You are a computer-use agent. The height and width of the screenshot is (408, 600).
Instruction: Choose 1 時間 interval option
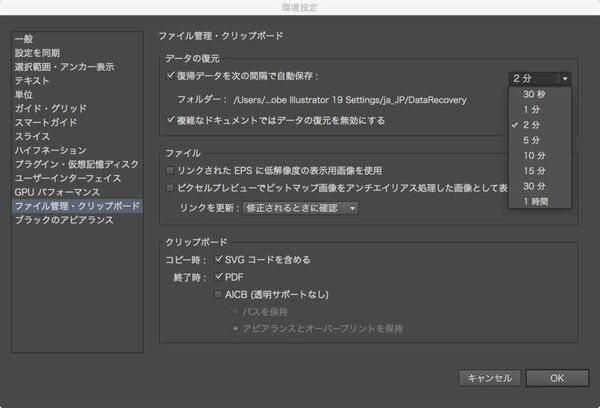coord(540,201)
